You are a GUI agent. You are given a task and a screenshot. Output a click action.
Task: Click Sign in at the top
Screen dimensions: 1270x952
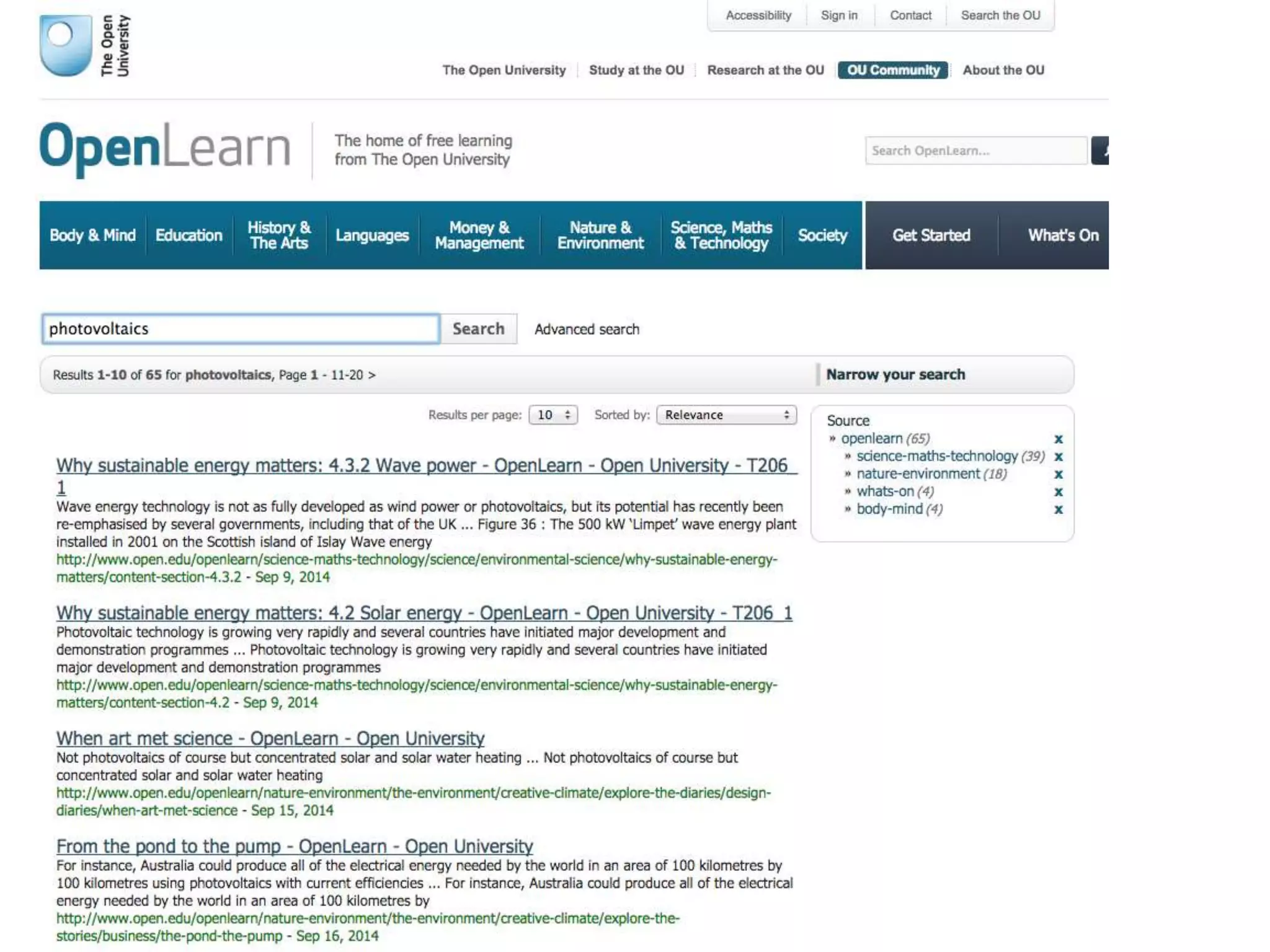click(839, 15)
